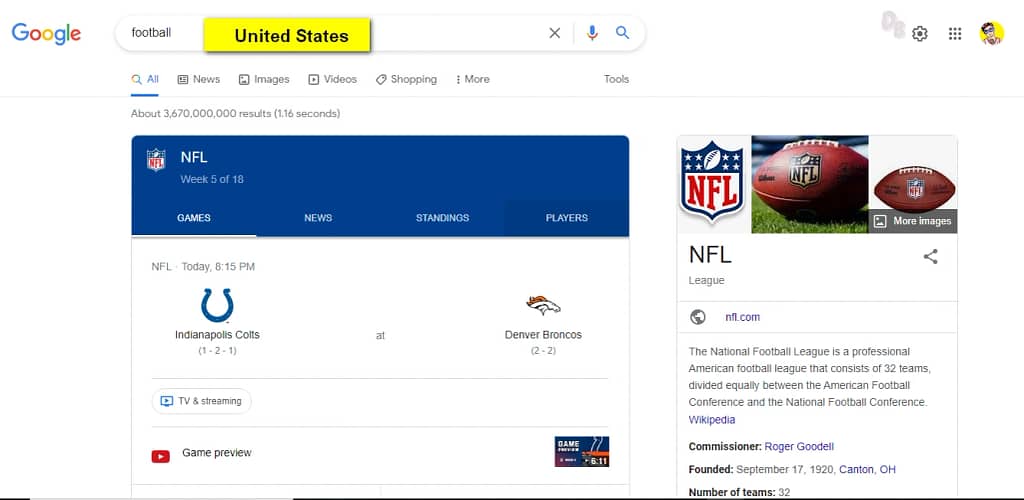Open the search Tools button
1024x500 pixels.
(x=616, y=79)
